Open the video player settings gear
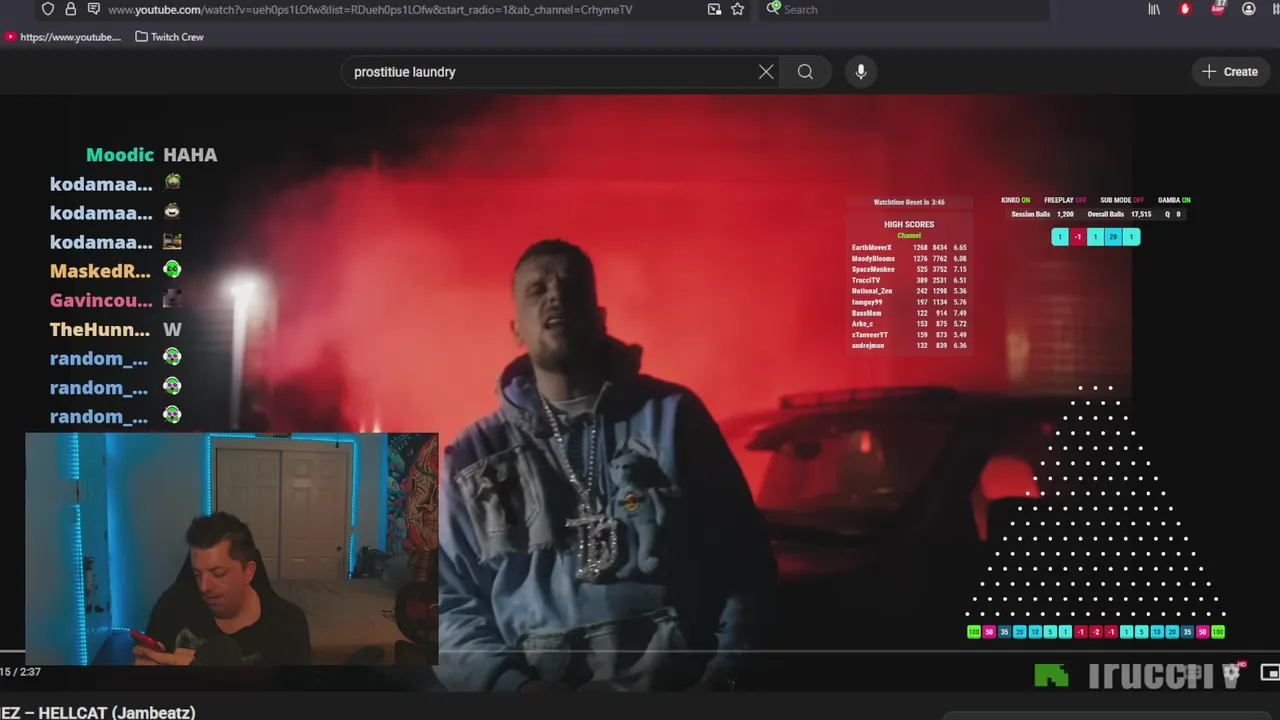This screenshot has width=1280, height=720. (1232, 673)
